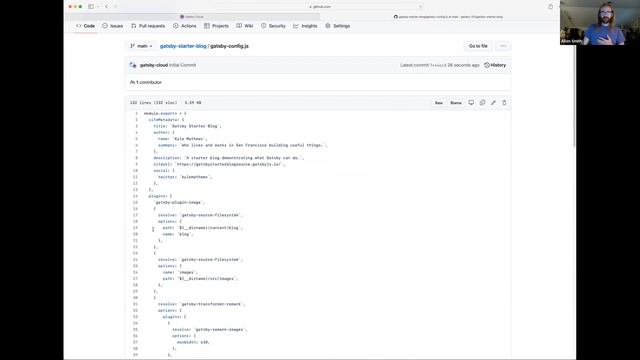Click the Safari share icon
The image size is (640, 360).
tap(550, 7)
